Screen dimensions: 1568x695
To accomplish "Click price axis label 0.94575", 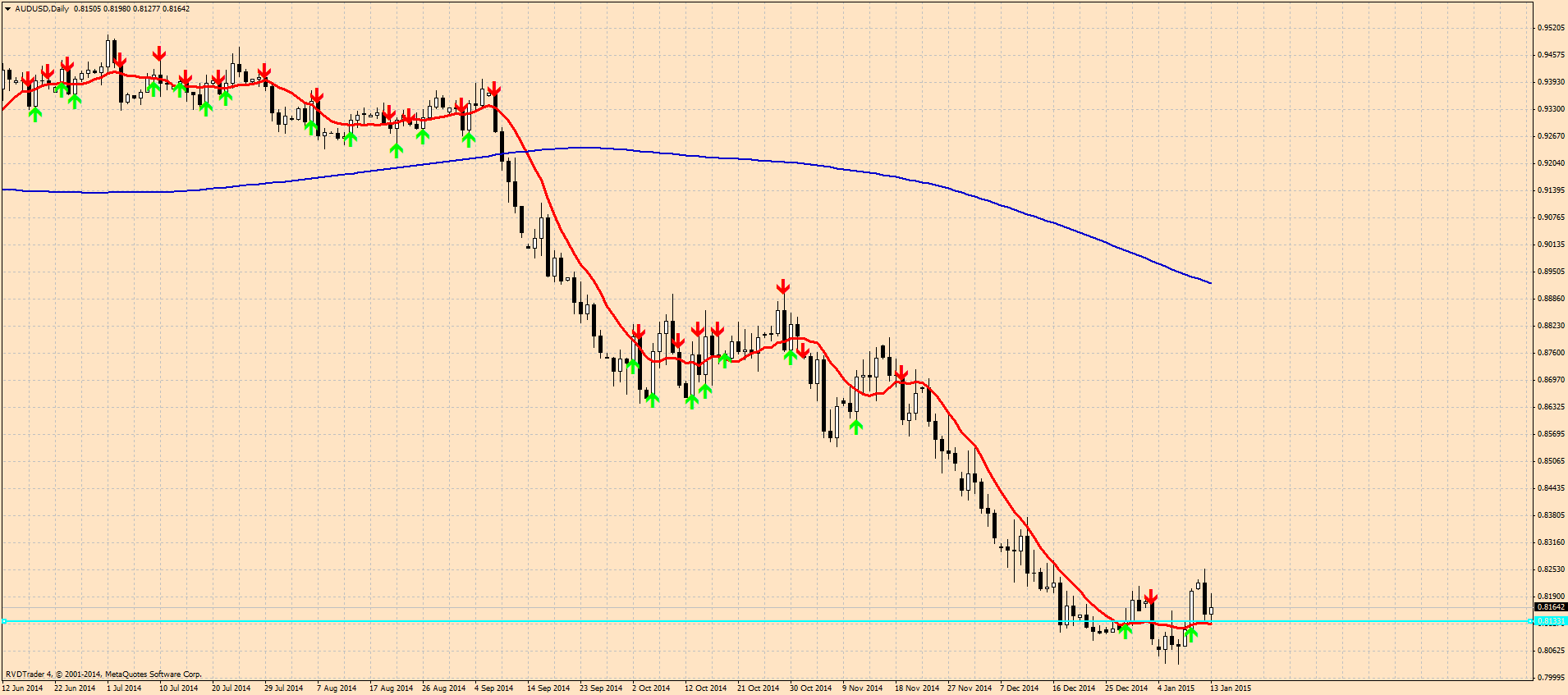I will click(x=1551, y=55).
